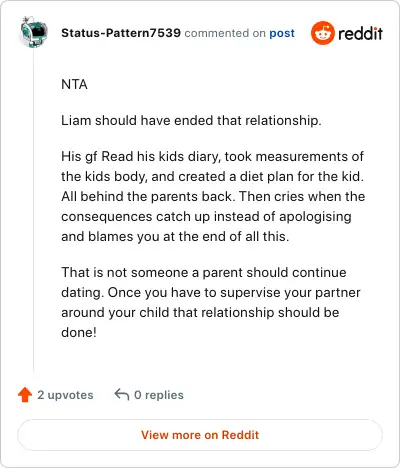Click the paragraph starting "That is not someone a parent"

tap(211, 302)
